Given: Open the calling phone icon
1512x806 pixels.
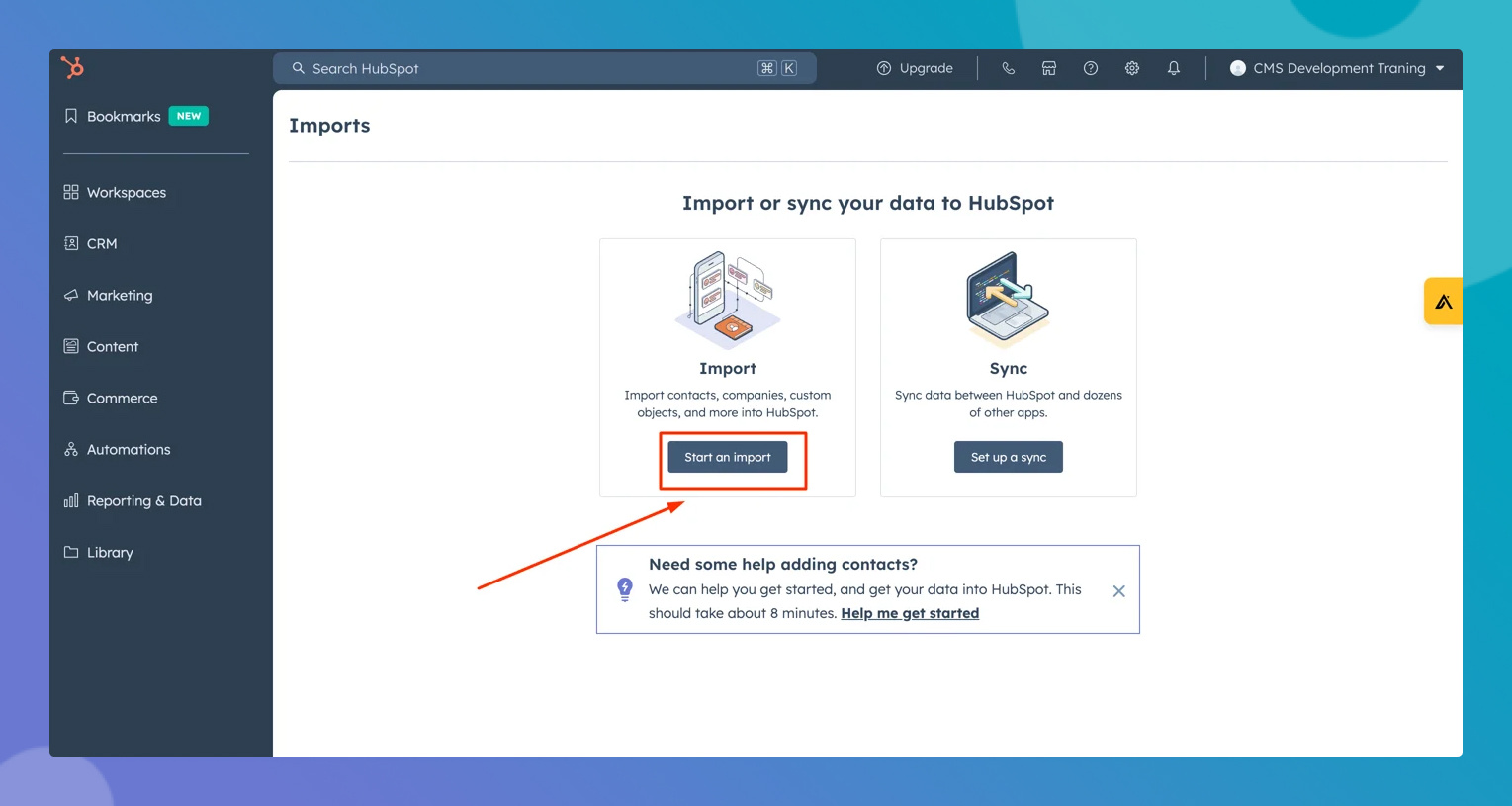Looking at the screenshot, I should [1008, 68].
